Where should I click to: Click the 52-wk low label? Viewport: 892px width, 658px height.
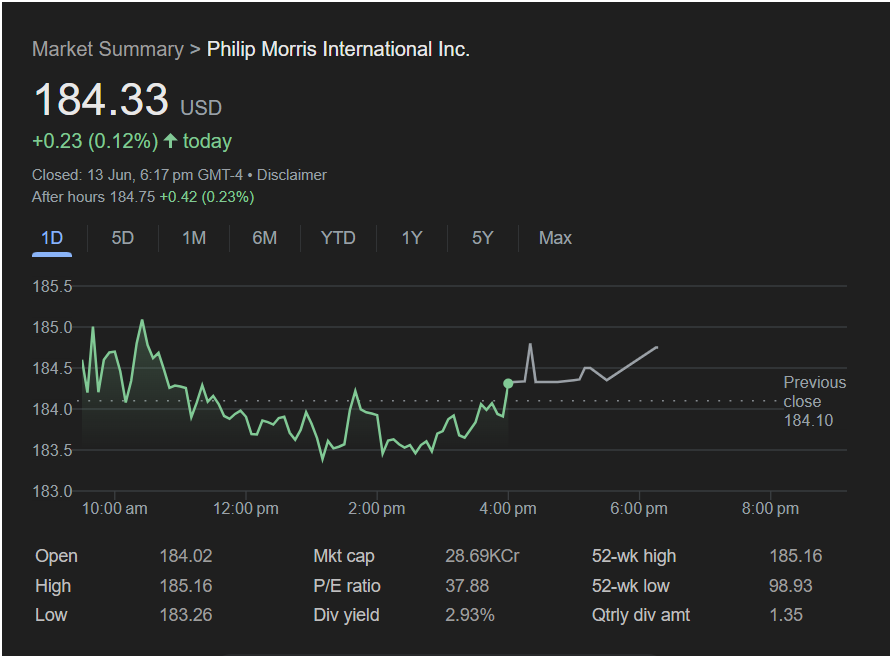tap(631, 586)
